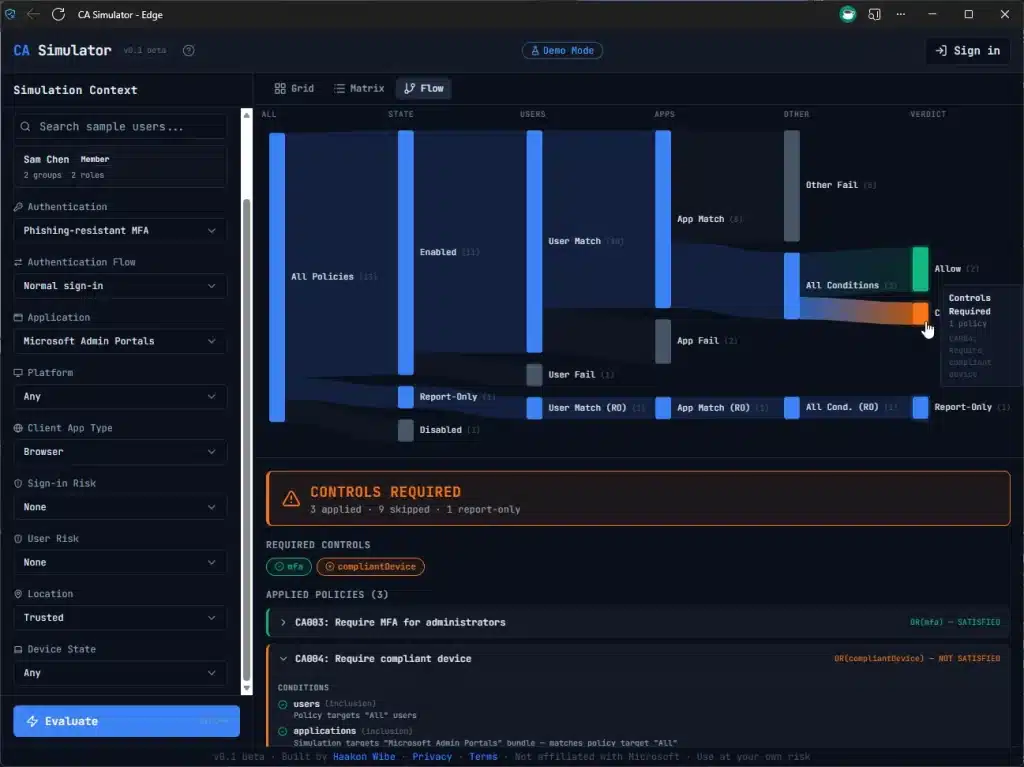Click the Sign in button

pyautogui.click(x=967, y=51)
